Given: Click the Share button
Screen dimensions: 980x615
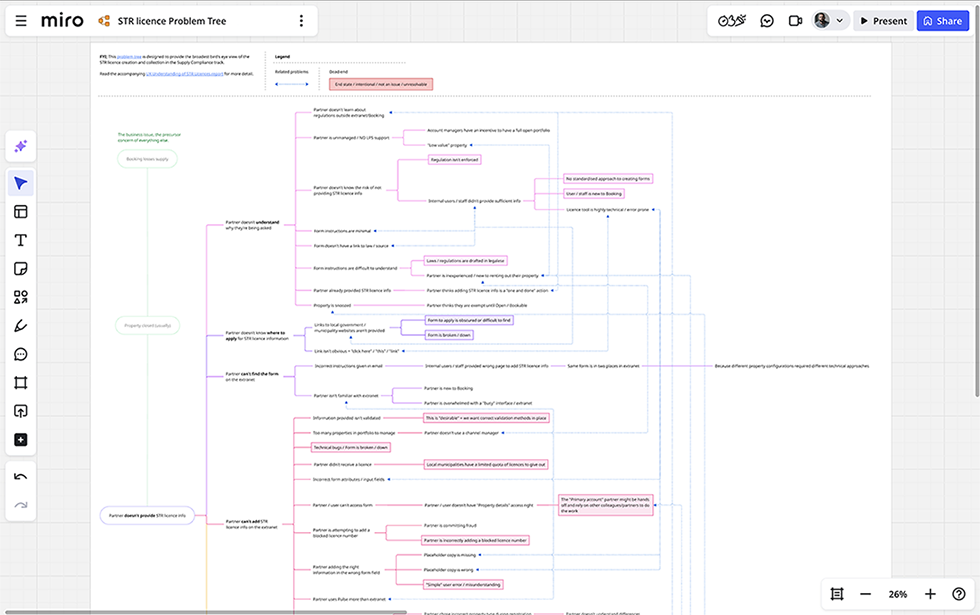Looking at the screenshot, I should [x=941, y=20].
